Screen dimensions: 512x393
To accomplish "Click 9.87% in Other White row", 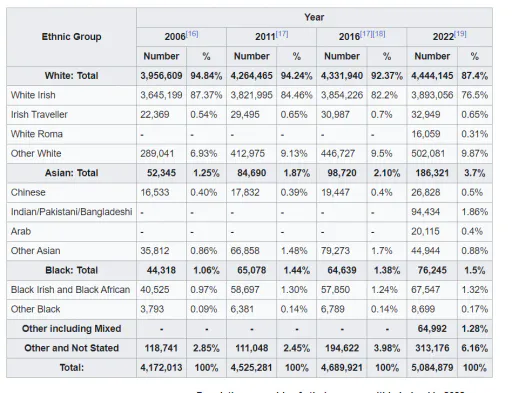I will click(475, 154).
